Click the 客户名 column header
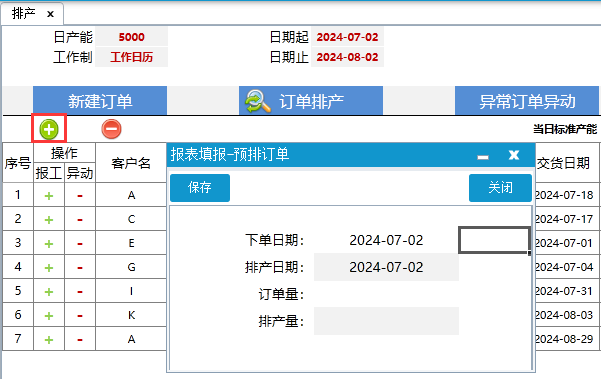This screenshot has height=379, width=601. [x=131, y=163]
